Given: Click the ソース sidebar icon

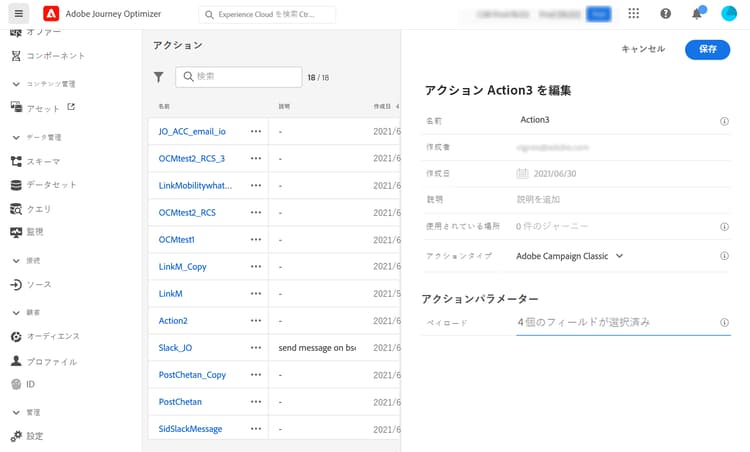Looking at the screenshot, I should [x=16, y=285].
